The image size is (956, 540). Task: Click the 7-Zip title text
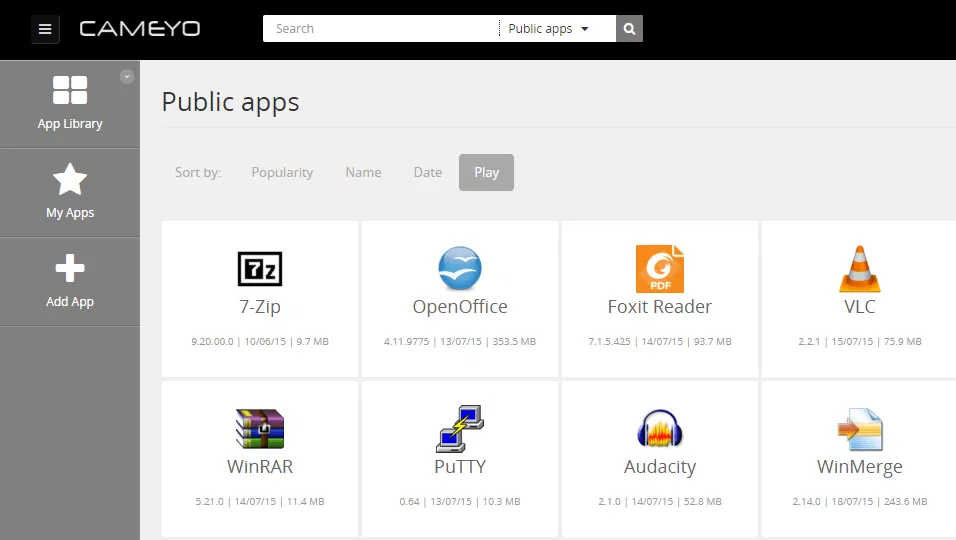click(260, 307)
